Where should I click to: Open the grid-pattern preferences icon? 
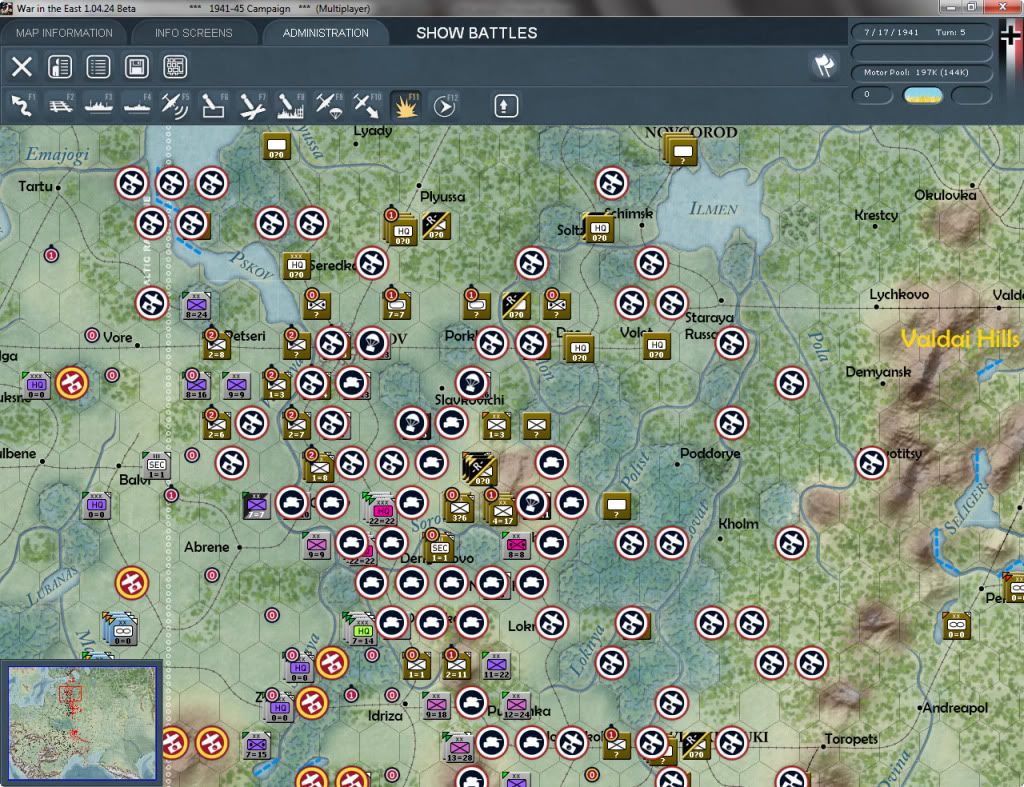click(175, 67)
